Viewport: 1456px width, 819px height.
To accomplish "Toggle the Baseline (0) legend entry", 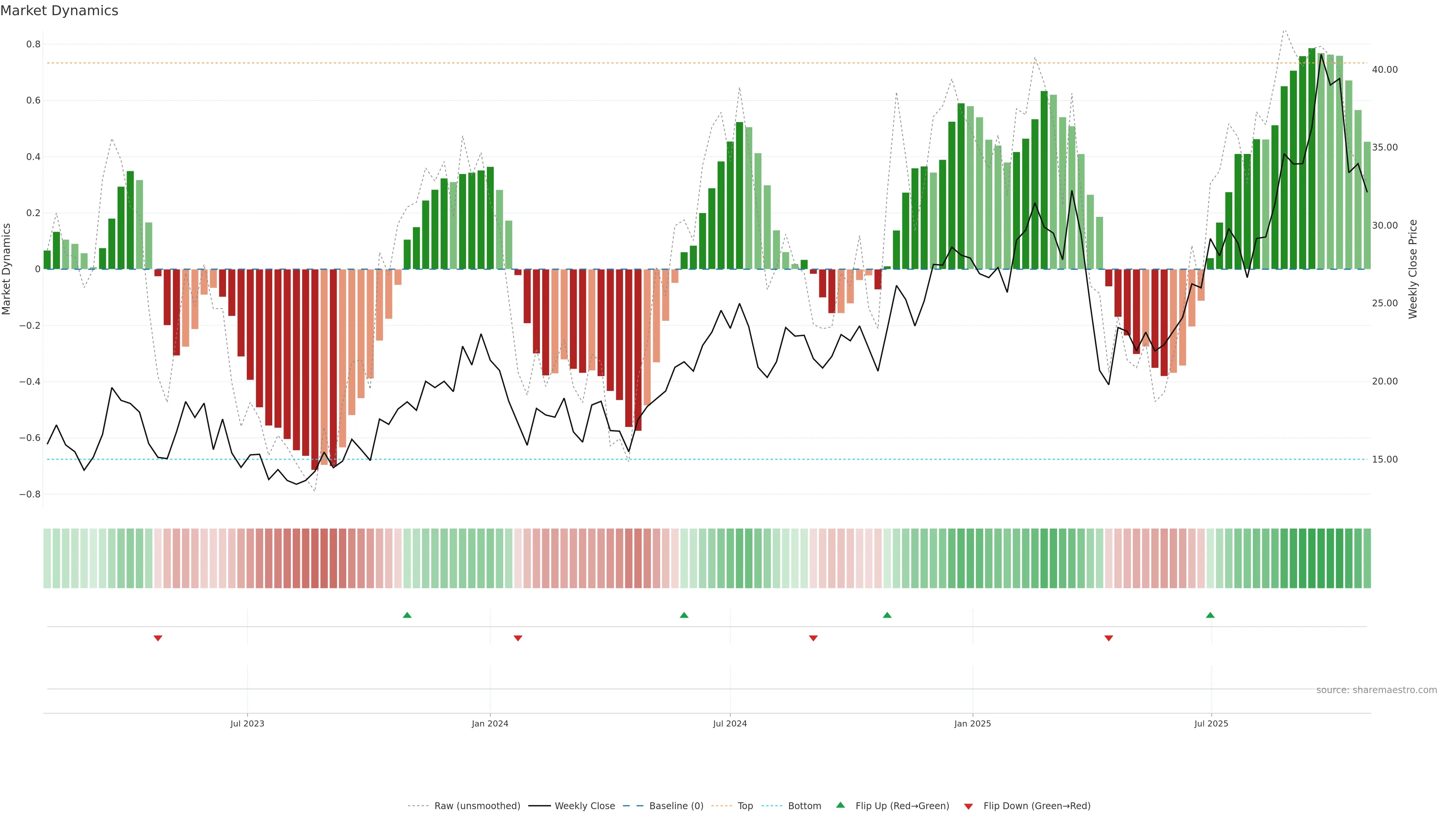I will tap(675, 806).
